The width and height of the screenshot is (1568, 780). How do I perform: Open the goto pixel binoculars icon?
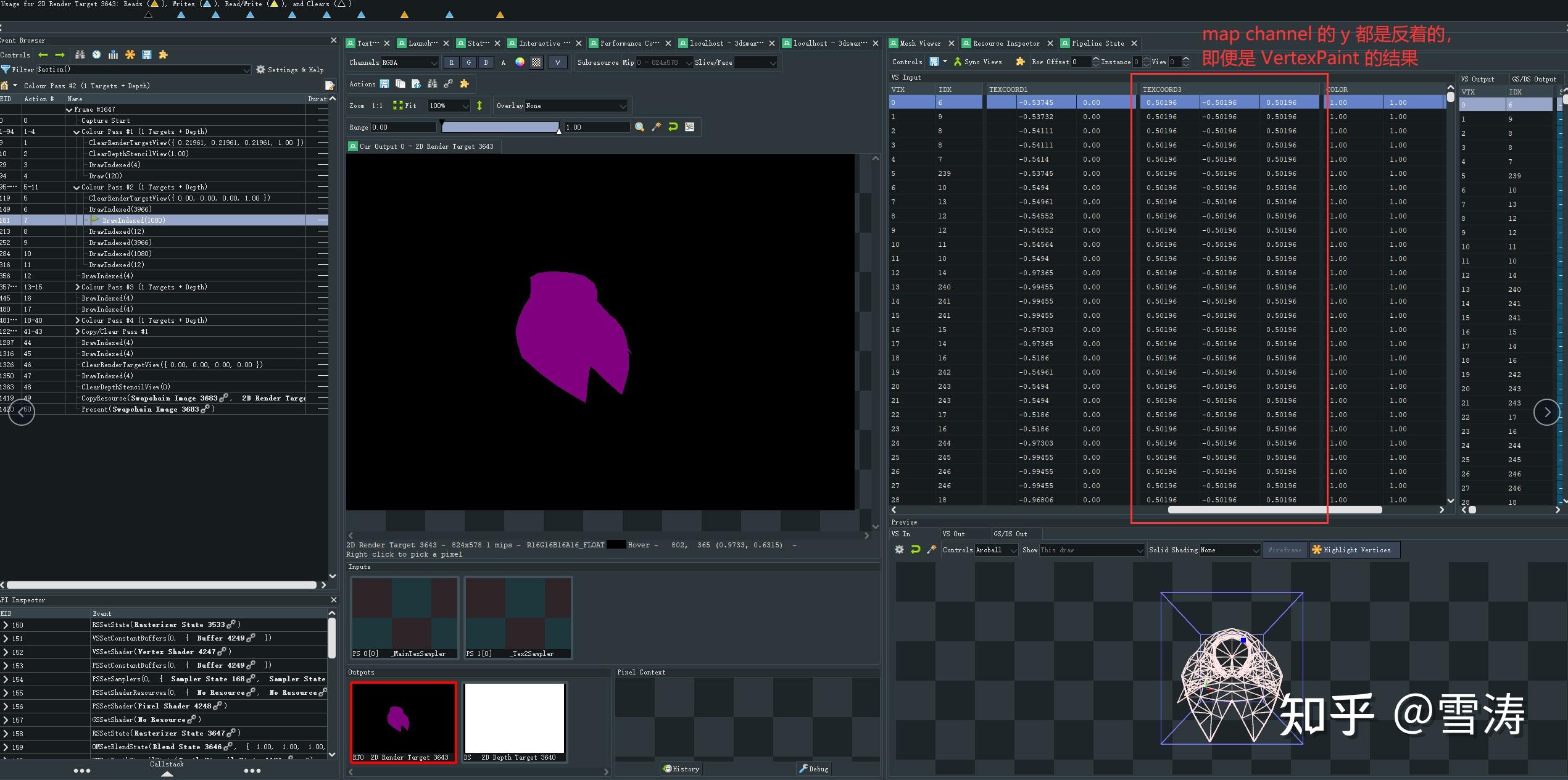tap(433, 84)
